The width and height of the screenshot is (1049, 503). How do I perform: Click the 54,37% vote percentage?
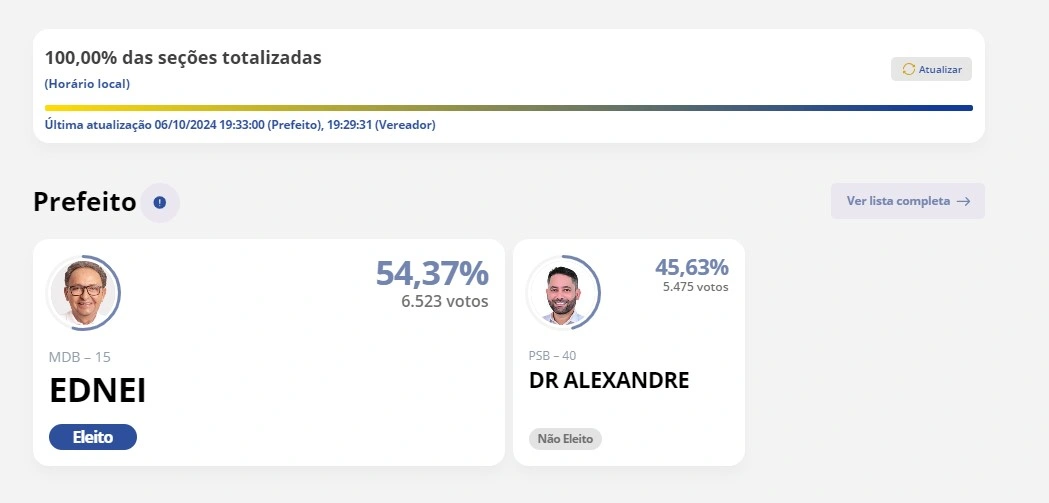[432, 273]
